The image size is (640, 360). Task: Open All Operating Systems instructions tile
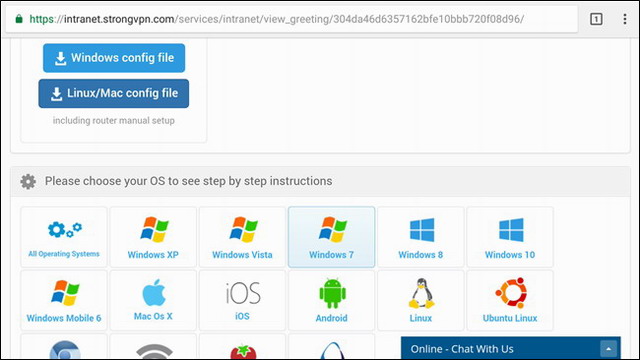point(64,237)
